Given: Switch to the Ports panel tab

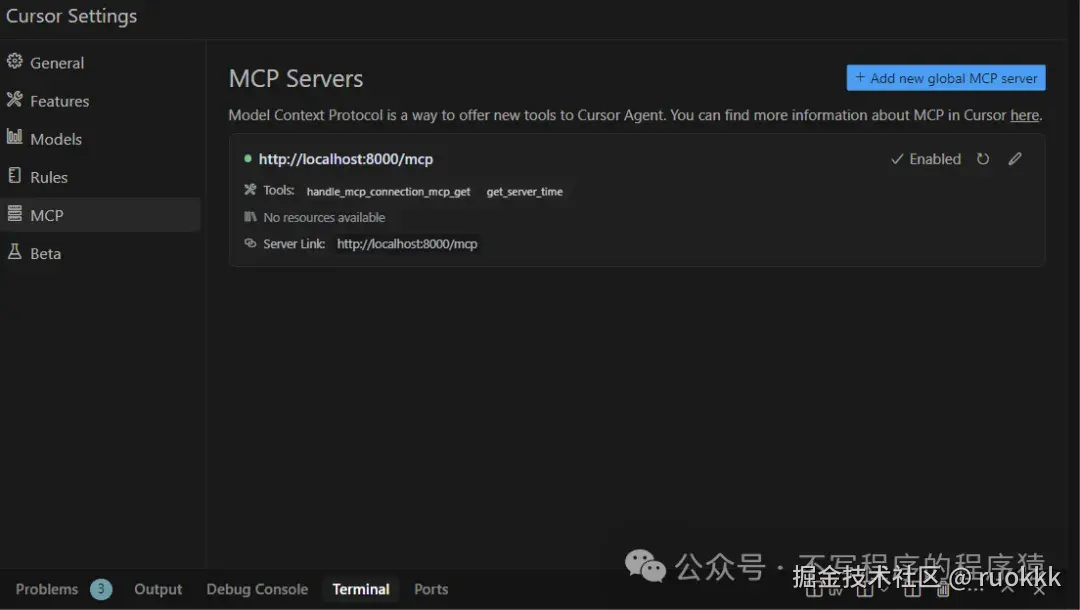Looking at the screenshot, I should (431, 589).
